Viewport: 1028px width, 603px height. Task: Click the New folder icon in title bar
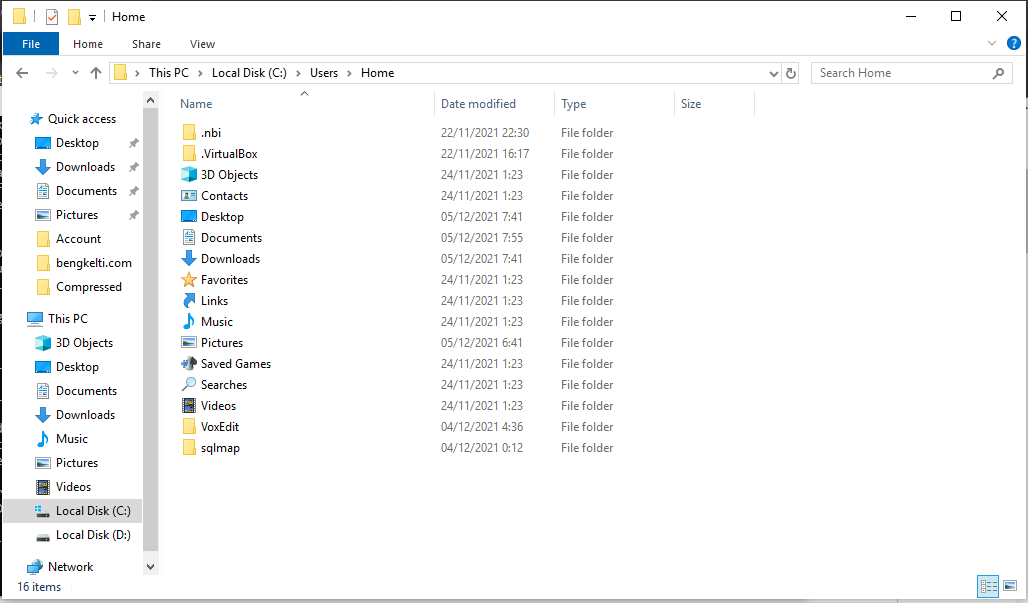coord(75,16)
